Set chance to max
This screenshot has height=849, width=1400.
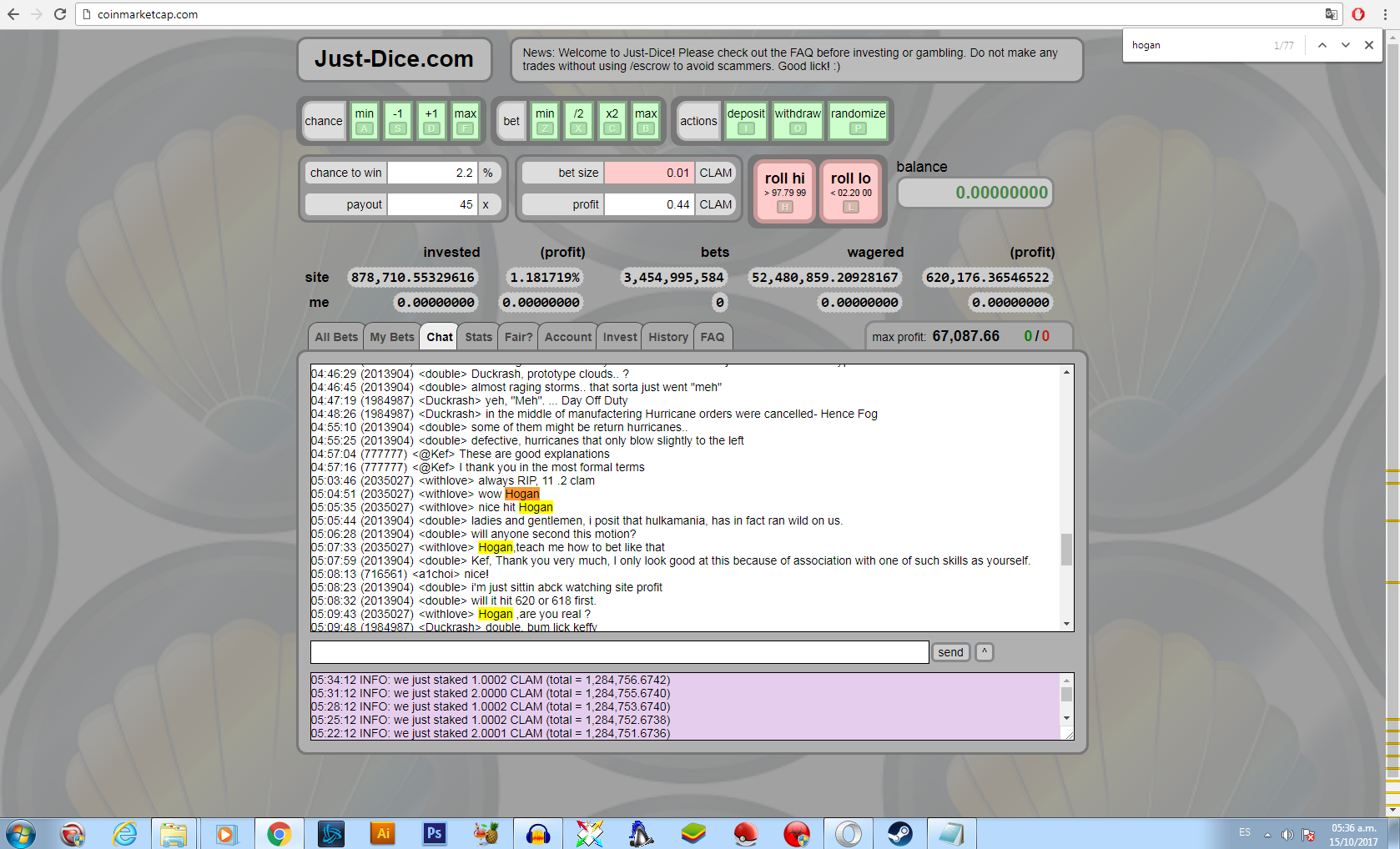pos(466,121)
